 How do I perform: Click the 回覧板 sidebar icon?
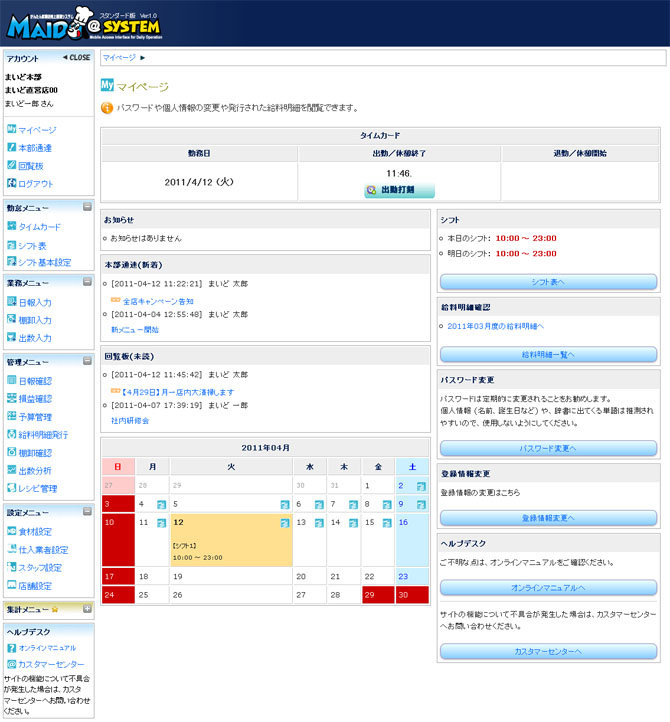[12, 165]
